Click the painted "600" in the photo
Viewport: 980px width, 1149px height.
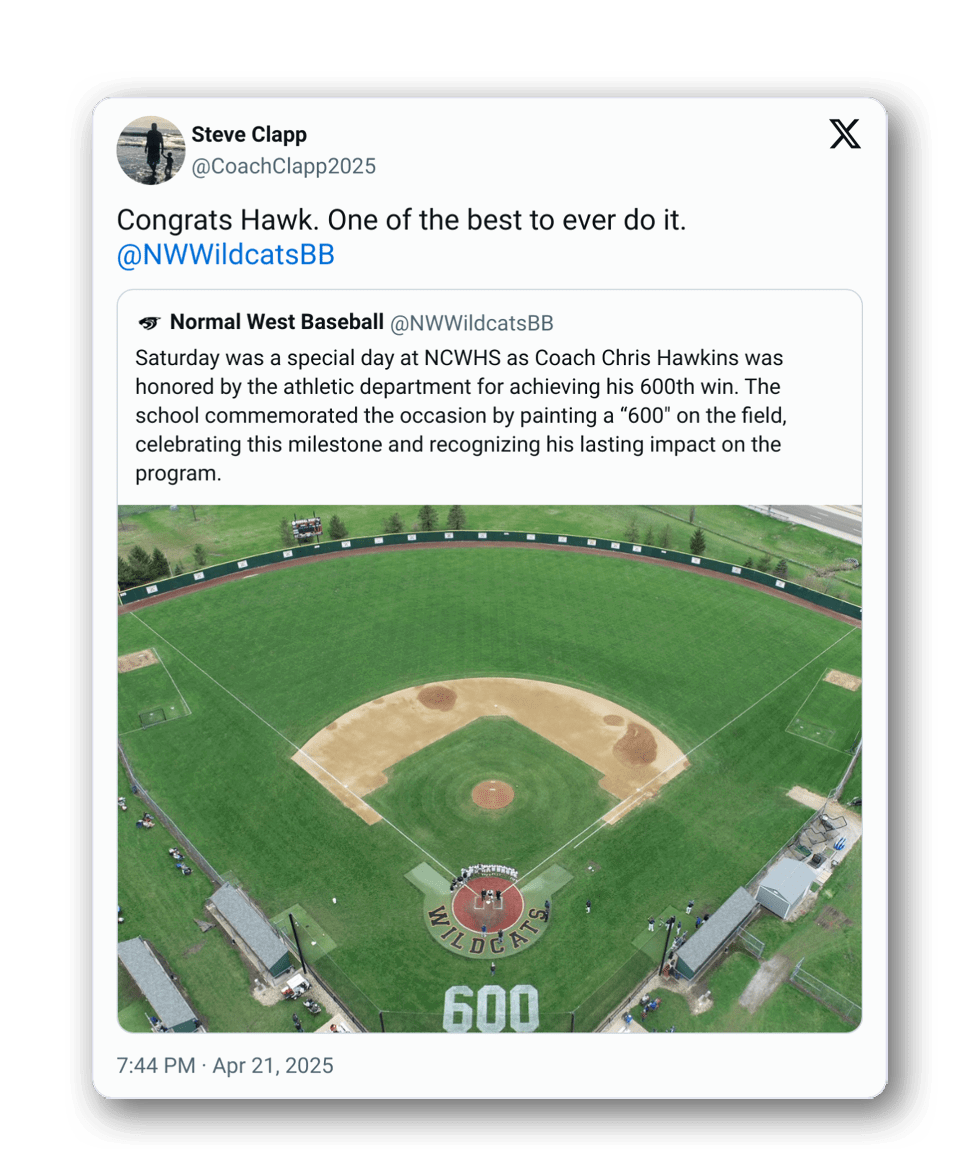pyautogui.click(x=490, y=1008)
